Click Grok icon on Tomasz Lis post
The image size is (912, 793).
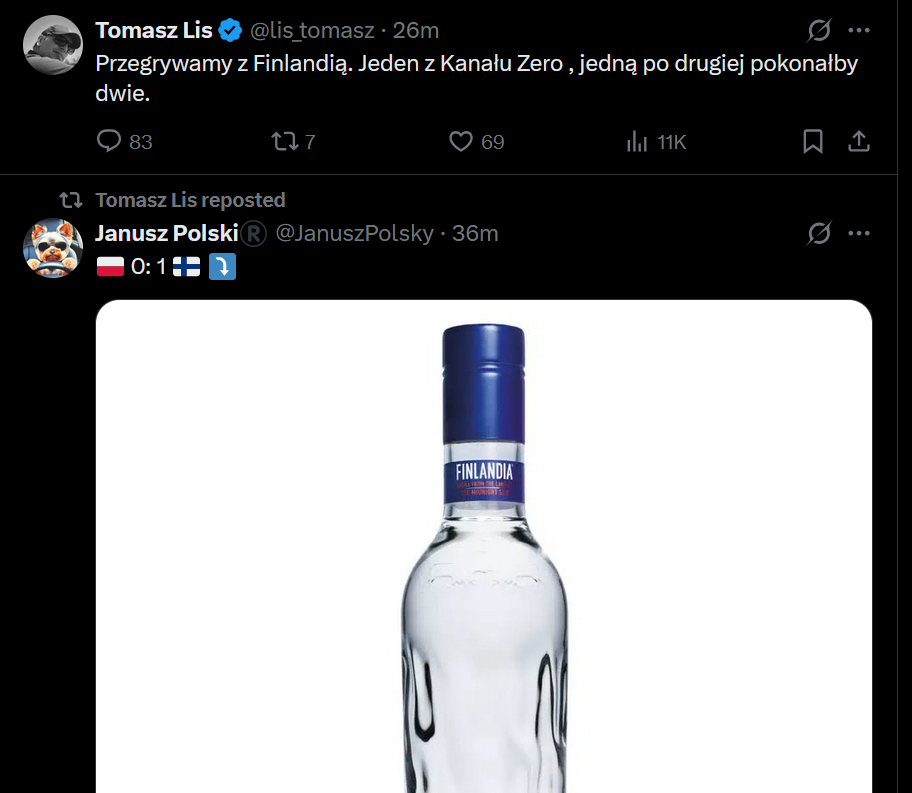pos(818,31)
